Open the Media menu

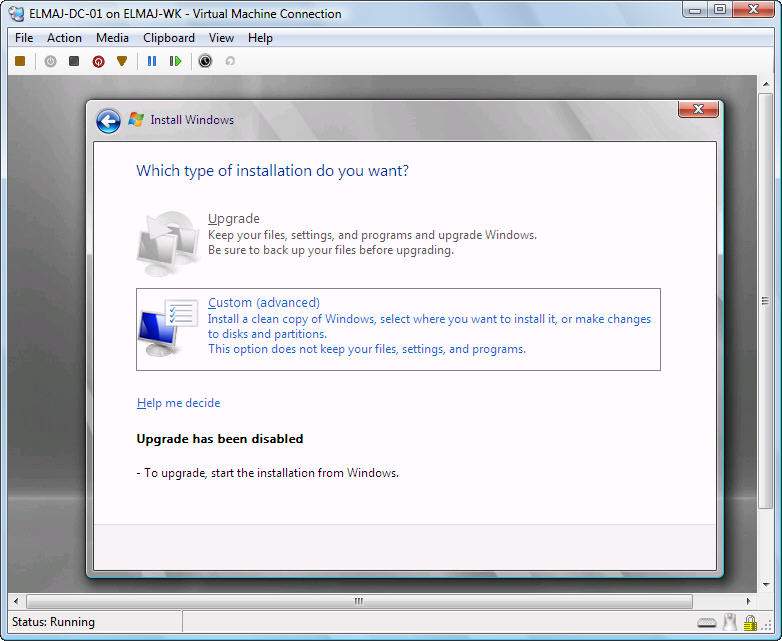tap(112, 38)
